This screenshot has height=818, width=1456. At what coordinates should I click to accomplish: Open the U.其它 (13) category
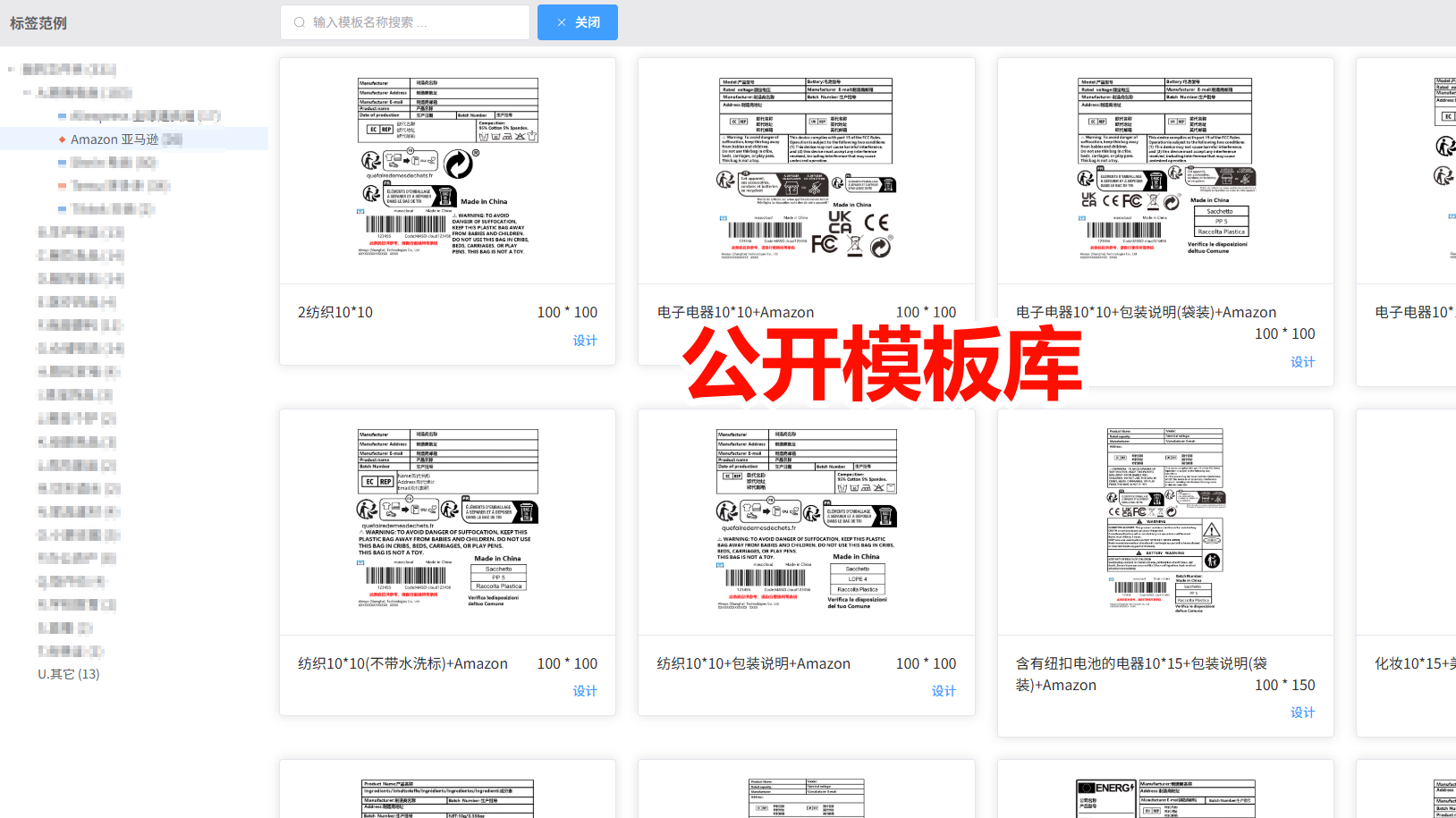coord(68,674)
